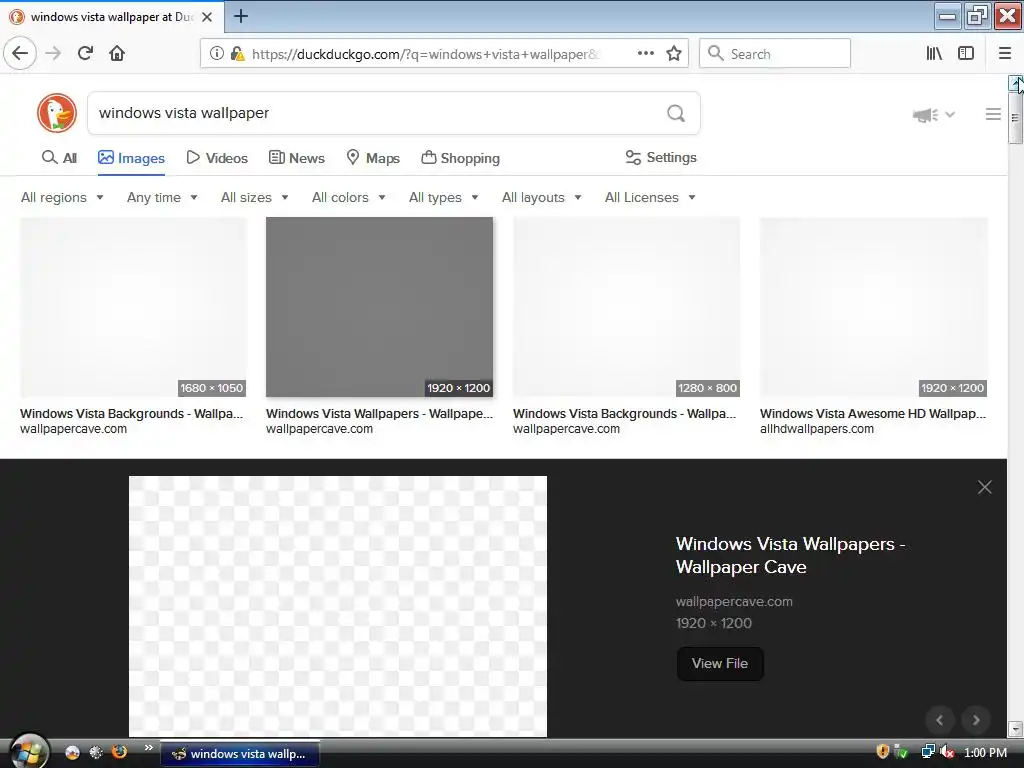
Task: Switch to the All results tab
Action: click(x=59, y=158)
